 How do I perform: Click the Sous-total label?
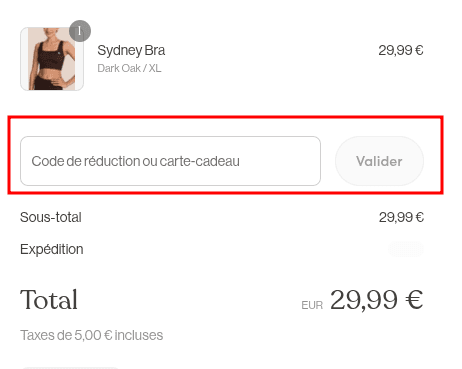coord(51,217)
